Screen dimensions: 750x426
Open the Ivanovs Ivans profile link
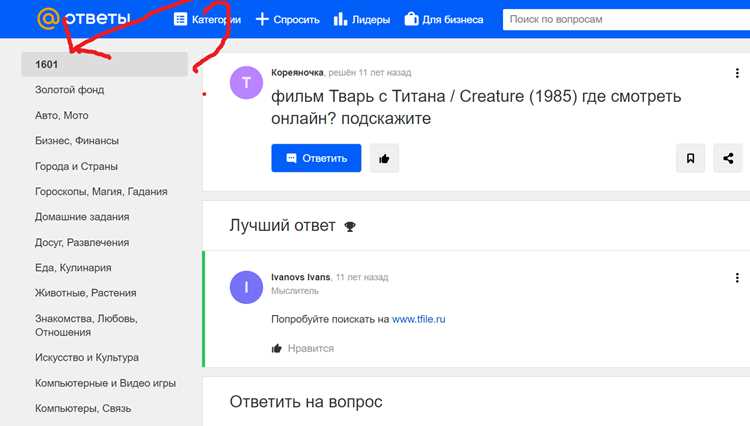point(300,277)
